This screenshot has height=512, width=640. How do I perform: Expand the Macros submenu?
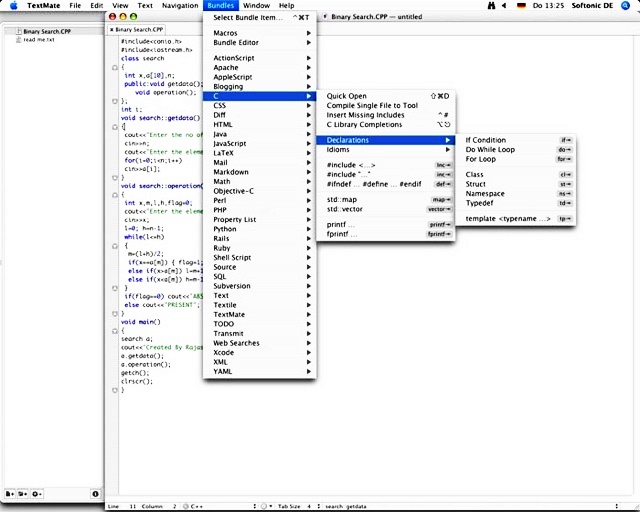point(260,33)
